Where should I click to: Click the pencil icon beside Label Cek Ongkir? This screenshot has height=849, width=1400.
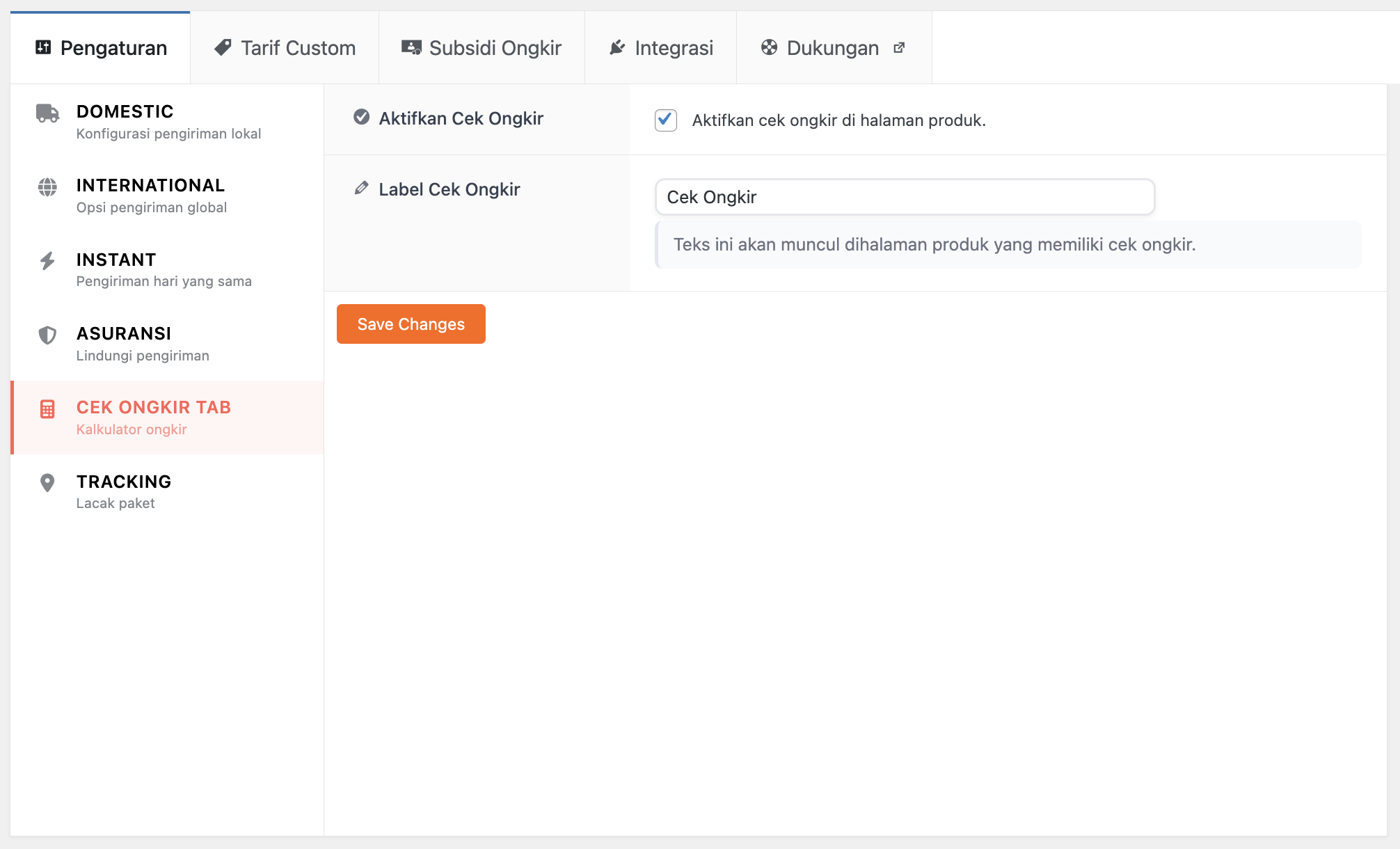(x=361, y=188)
